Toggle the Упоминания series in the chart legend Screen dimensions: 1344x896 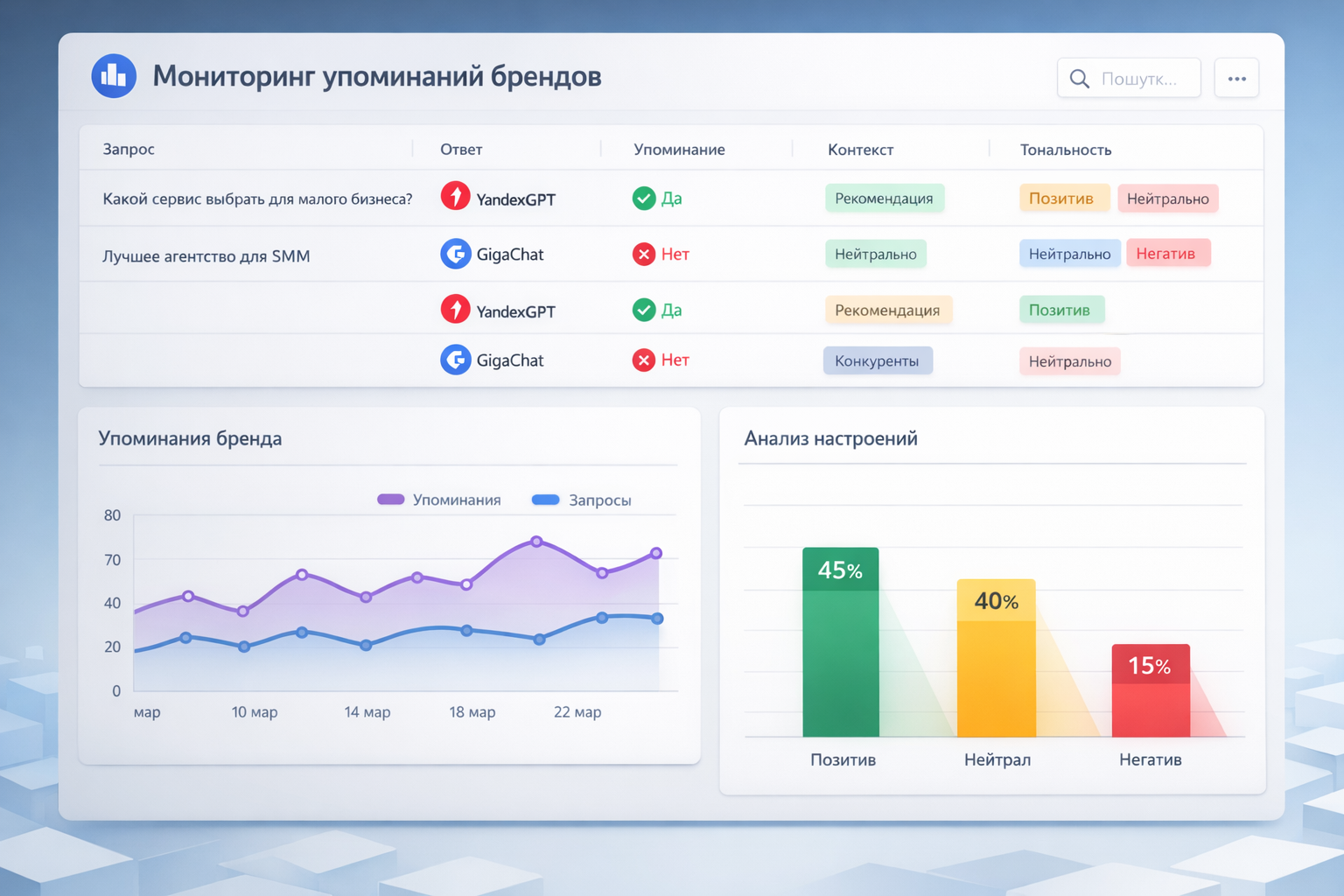(x=439, y=500)
